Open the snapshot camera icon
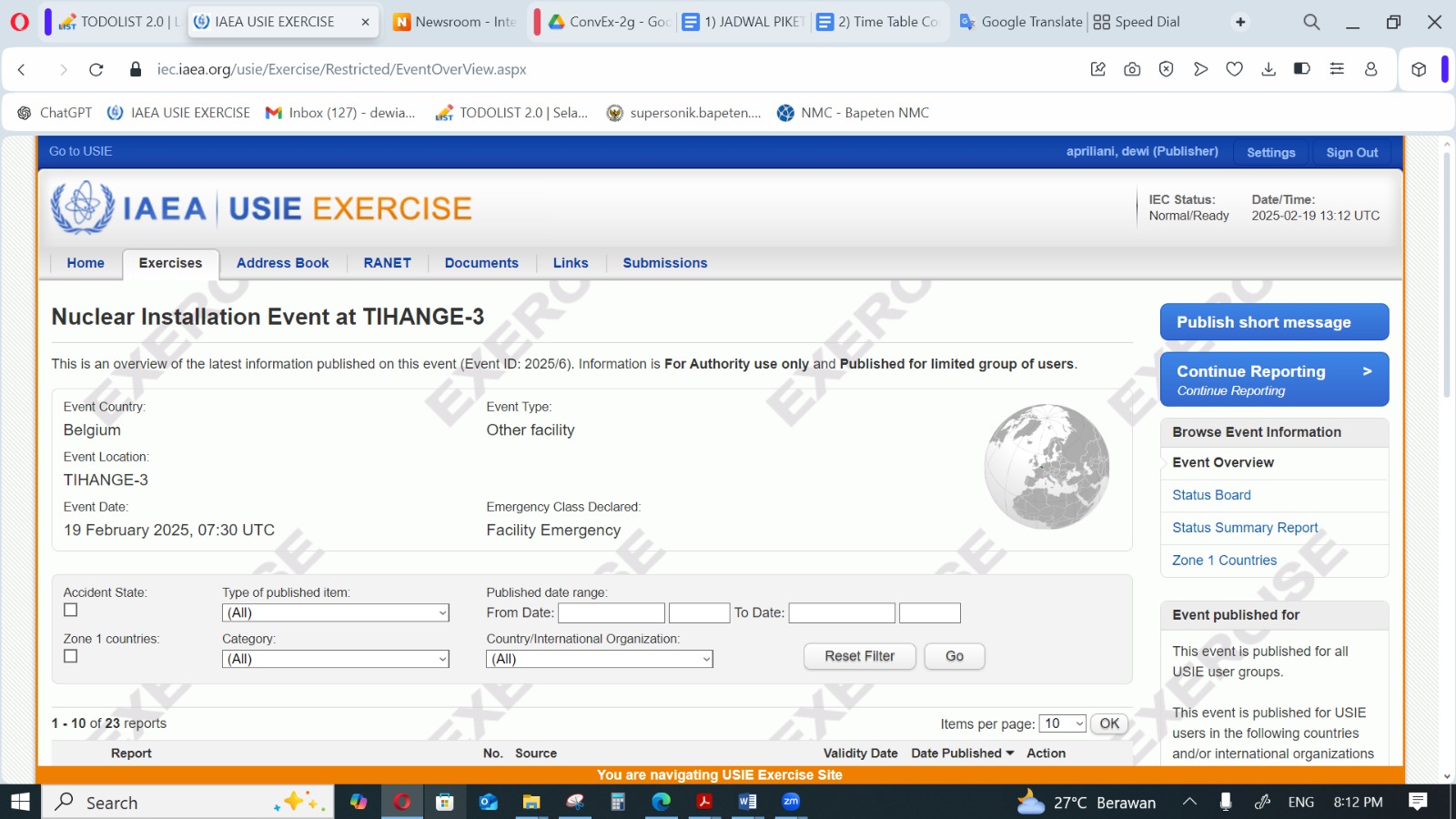Viewport: 1456px width, 819px height. point(1132,69)
